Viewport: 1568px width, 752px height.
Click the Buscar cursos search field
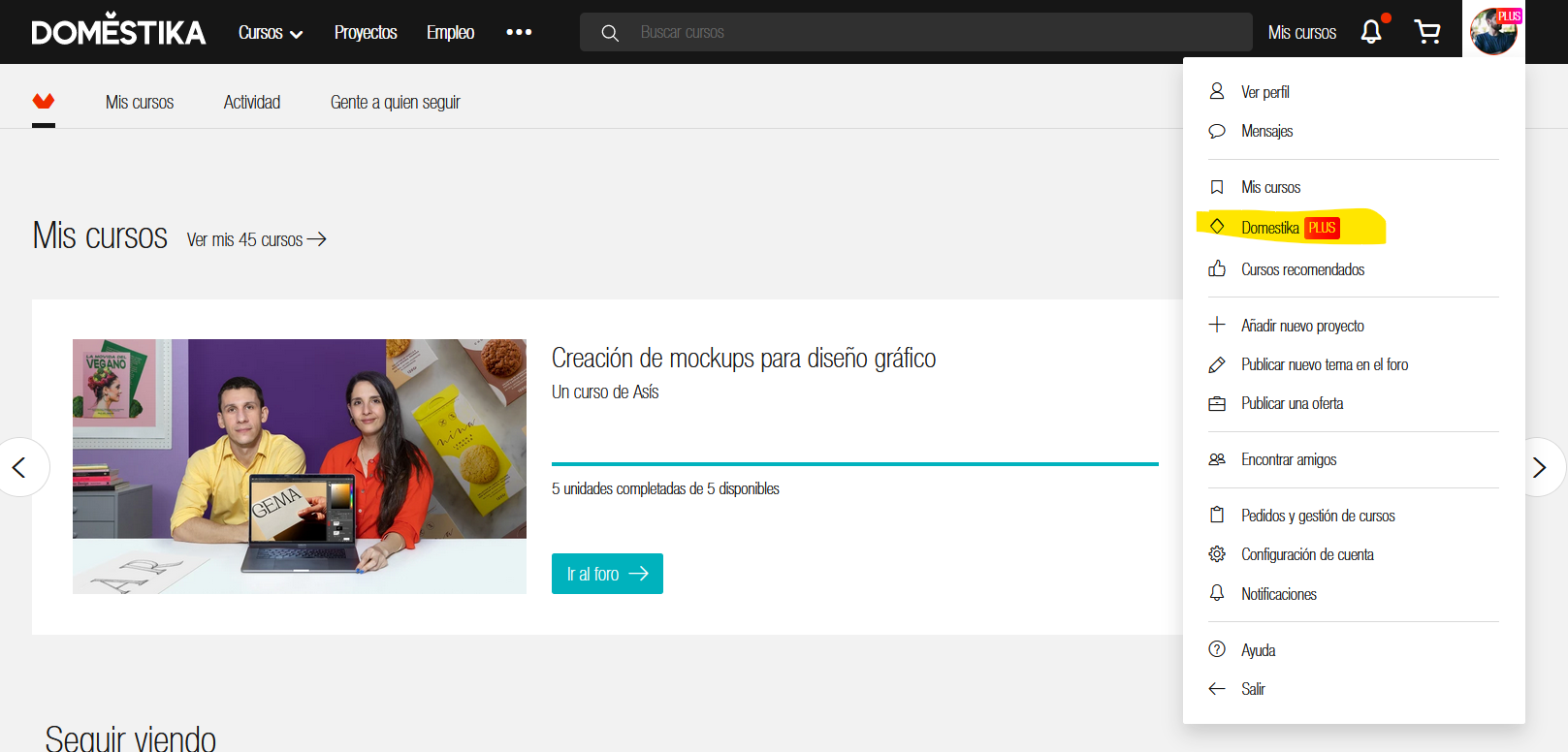pos(915,32)
